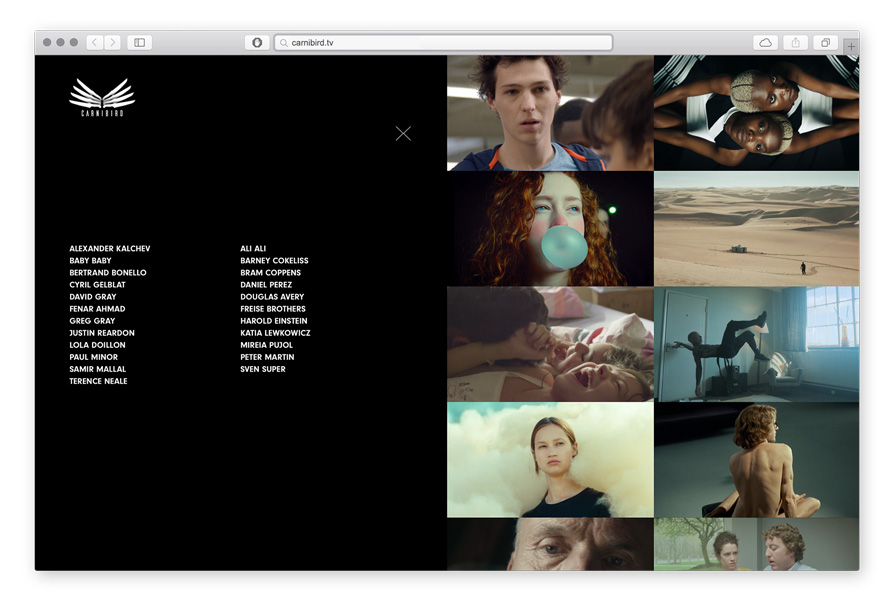The width and height of the screenshot is (891, 600).
Task: Click the Carnibird winged logo
Action: 102,97
